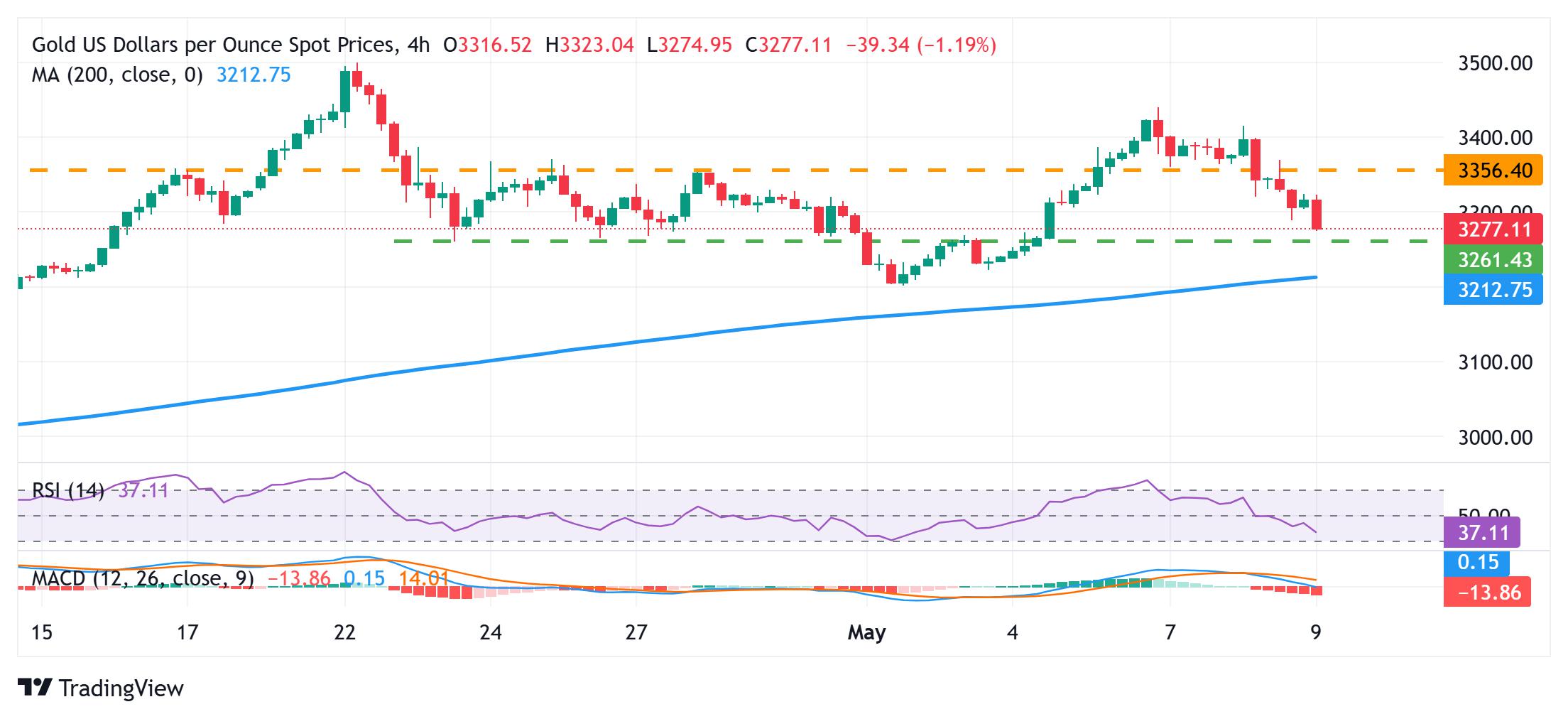Viewport: 1568px width, 719px height.
Task: Select the RSI (14) indicator legend
Action: click(x=68, y=490)
